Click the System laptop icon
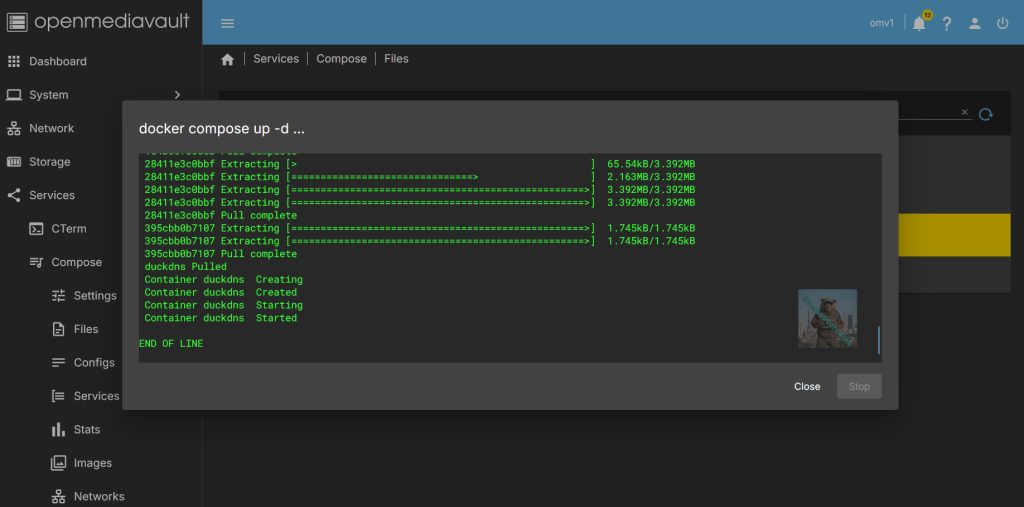The height and width of the screenshot is (507, 1024). point(14,95)
